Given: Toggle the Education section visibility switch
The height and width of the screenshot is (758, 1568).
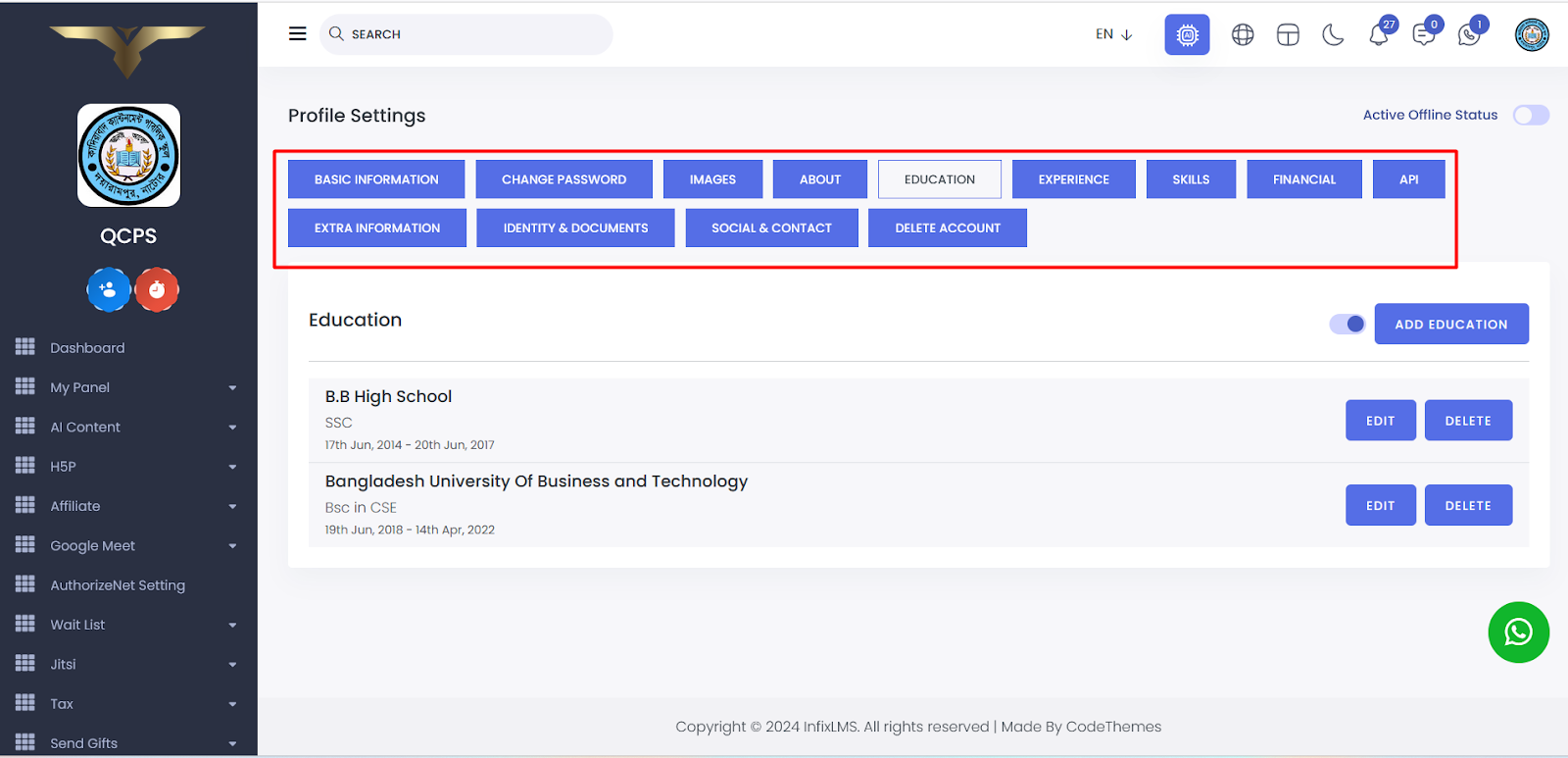Looking at the screenshot, I should [x=1347, y=325].
